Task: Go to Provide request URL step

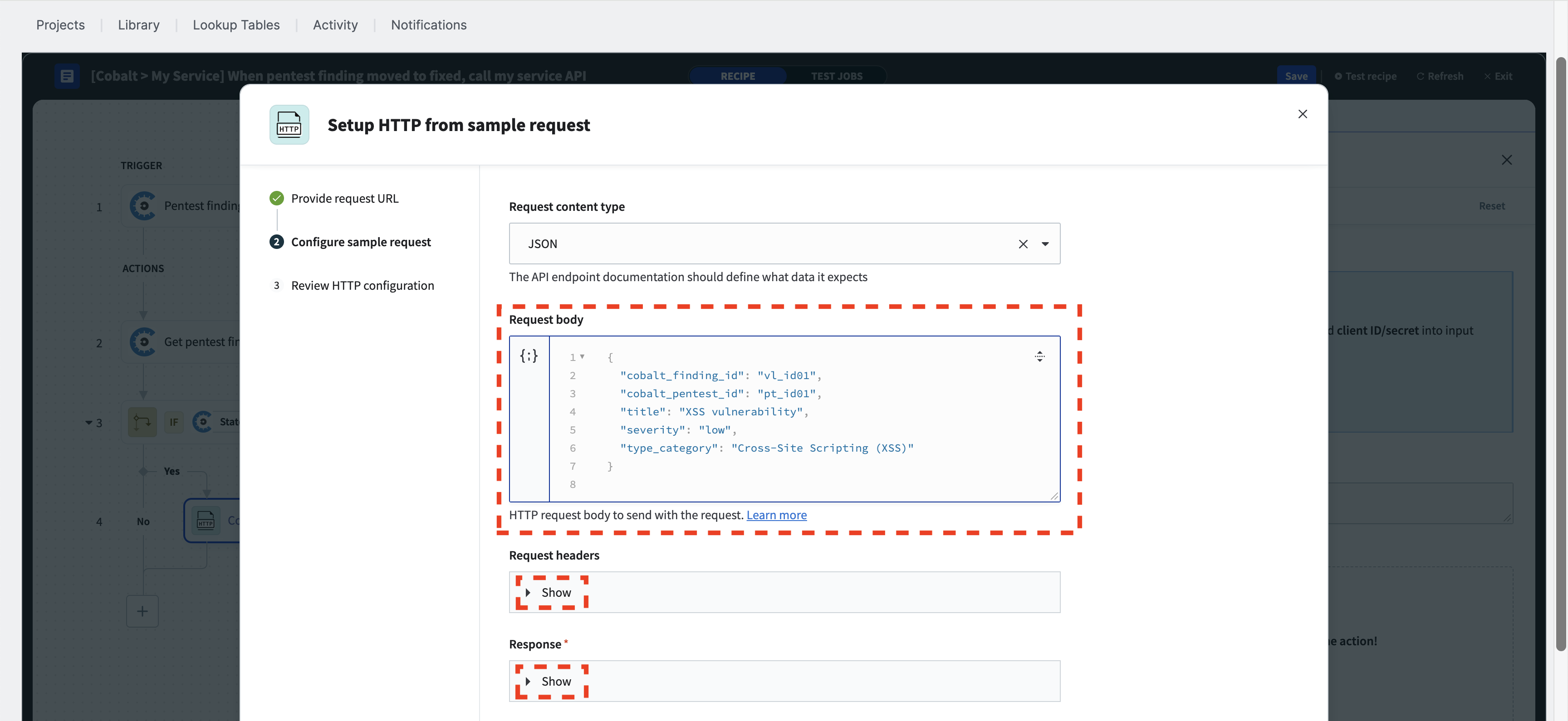Action: tap(344, 198)
